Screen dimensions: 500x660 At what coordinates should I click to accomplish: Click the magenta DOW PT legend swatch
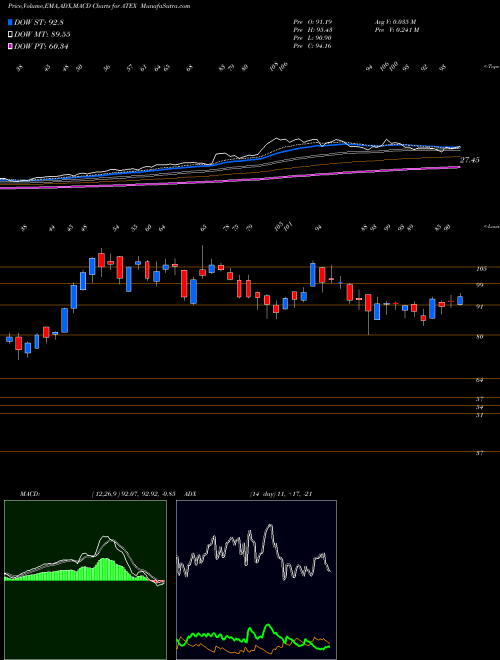click(10, 46)
